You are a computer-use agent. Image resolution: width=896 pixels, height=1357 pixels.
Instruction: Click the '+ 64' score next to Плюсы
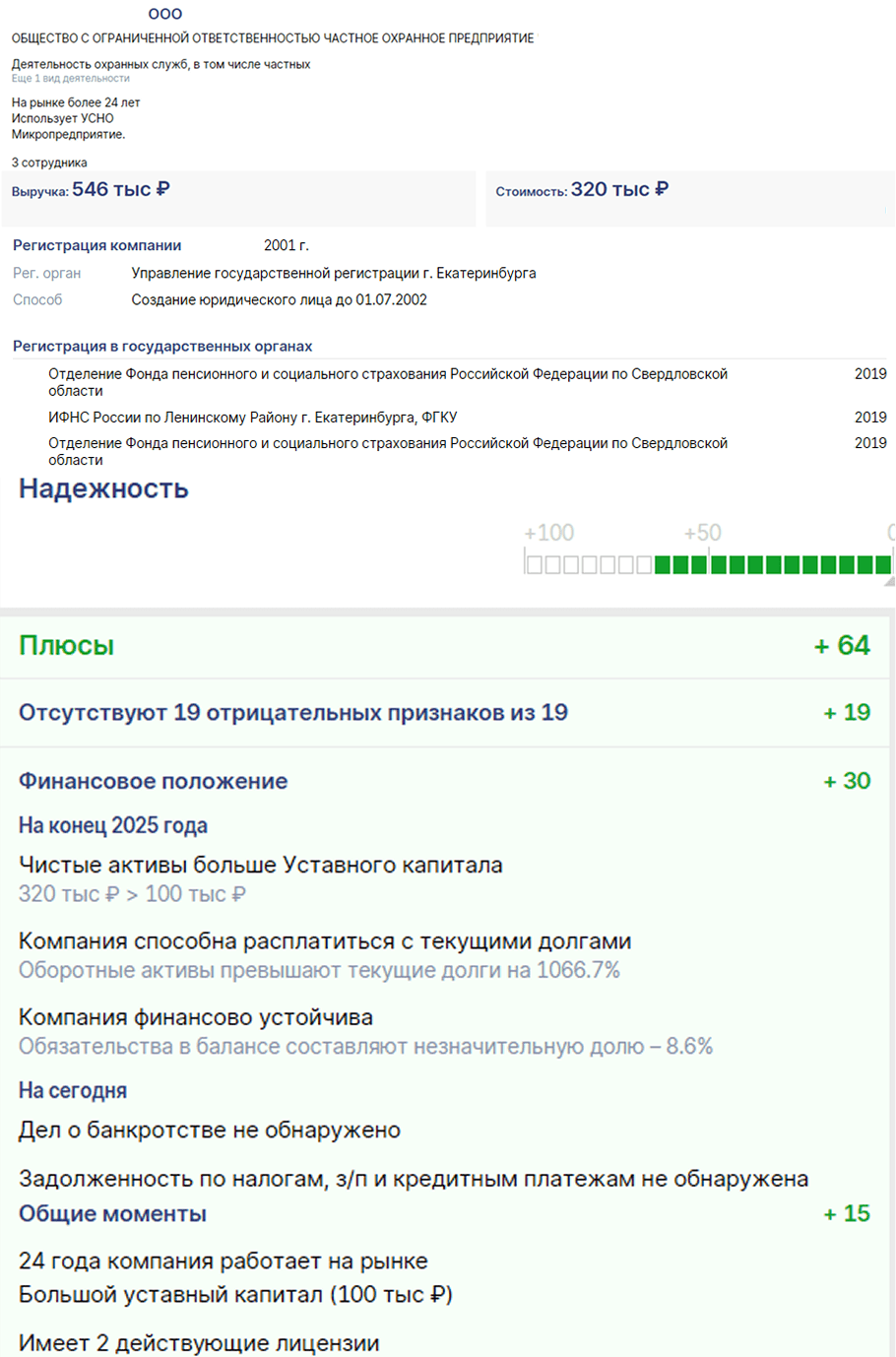(842, 646)
